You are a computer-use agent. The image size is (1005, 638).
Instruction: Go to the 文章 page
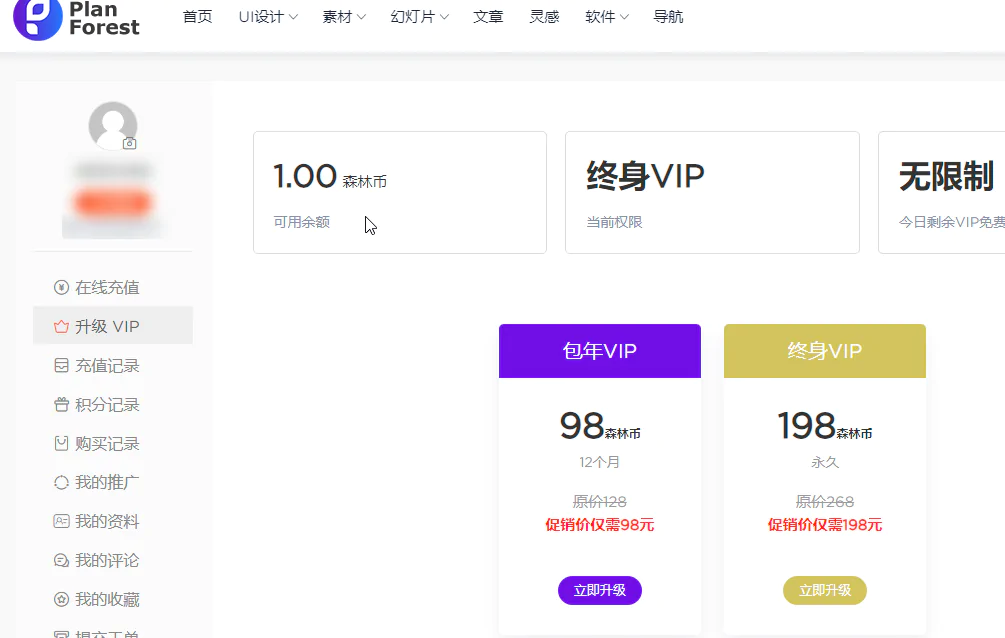coord(488,17)
